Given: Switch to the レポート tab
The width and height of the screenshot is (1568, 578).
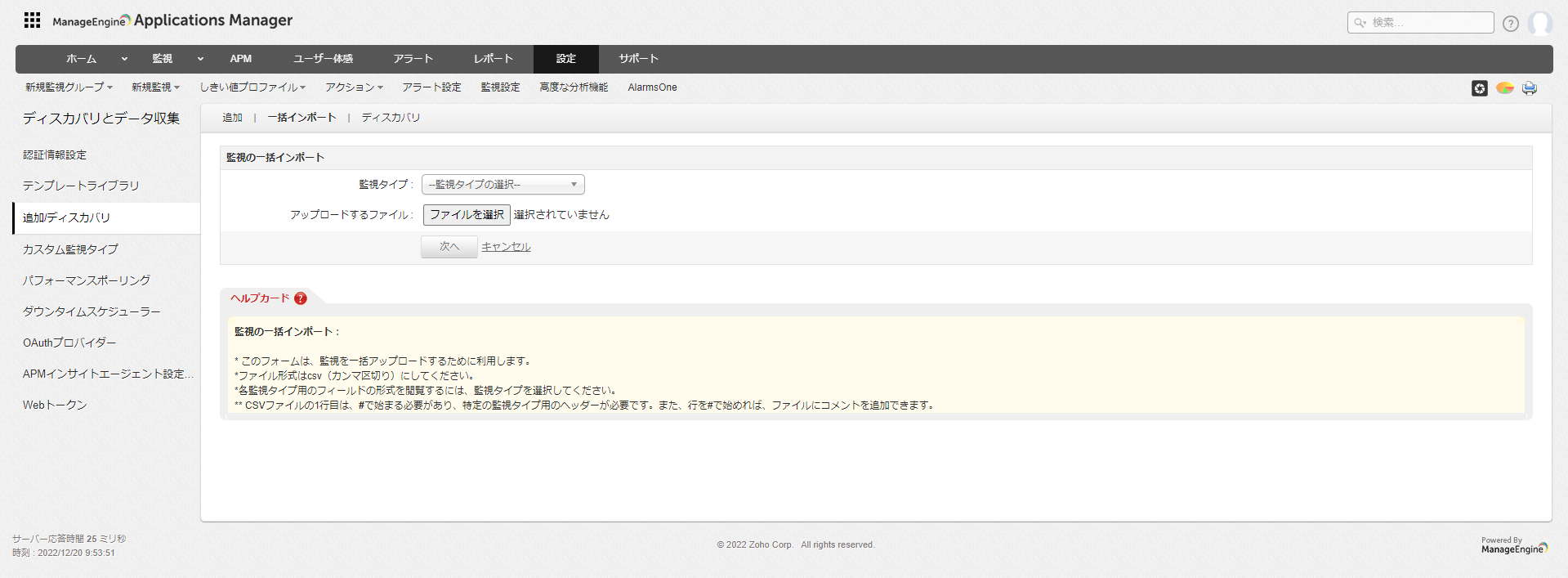Looking at the screenshot, I should pyautogui.click(x=494, y=59).
